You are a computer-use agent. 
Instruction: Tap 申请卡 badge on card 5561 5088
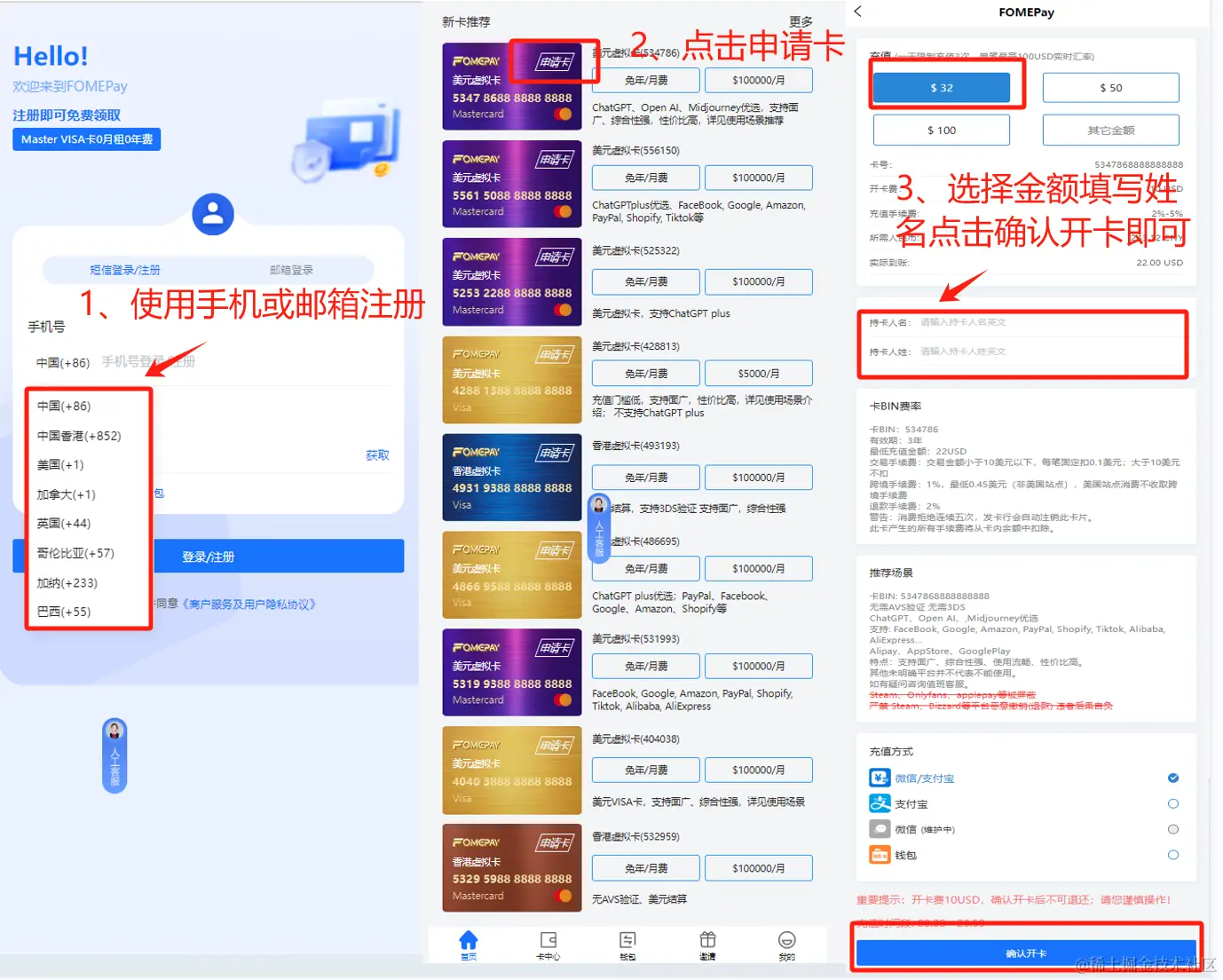[x=555, y=160]
